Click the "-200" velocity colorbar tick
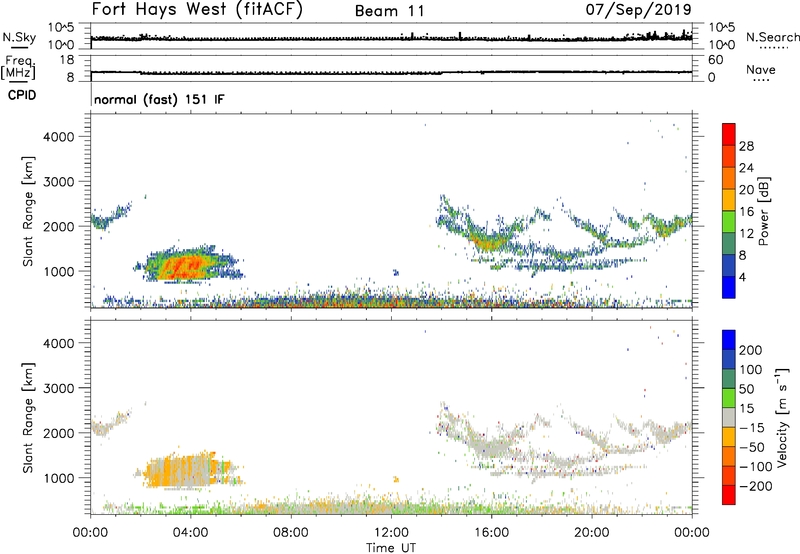 (x=756, y=486)
